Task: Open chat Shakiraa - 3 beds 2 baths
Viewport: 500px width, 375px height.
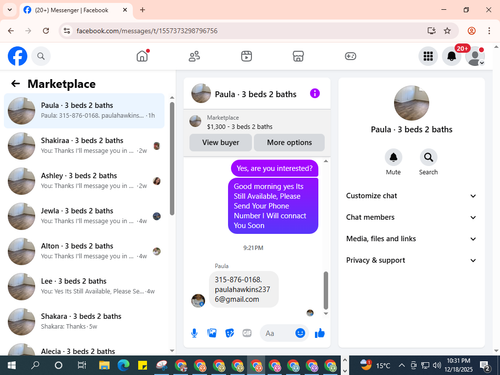Action: (84, 146)
